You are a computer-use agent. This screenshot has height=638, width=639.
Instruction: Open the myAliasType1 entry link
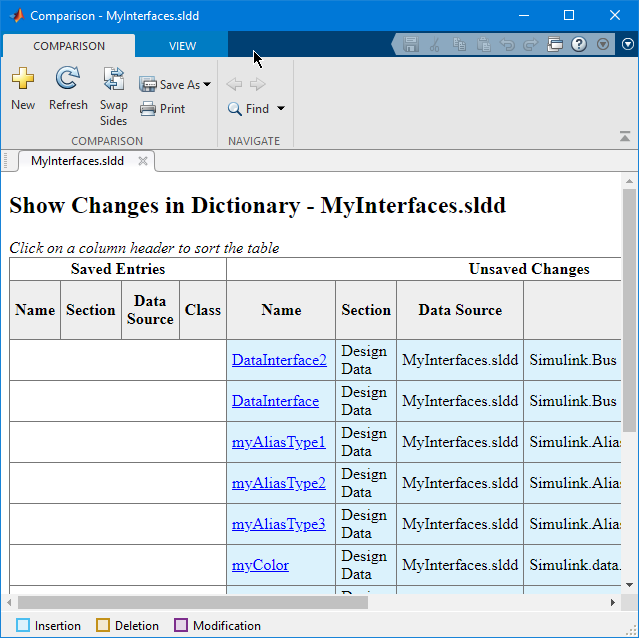278,442
